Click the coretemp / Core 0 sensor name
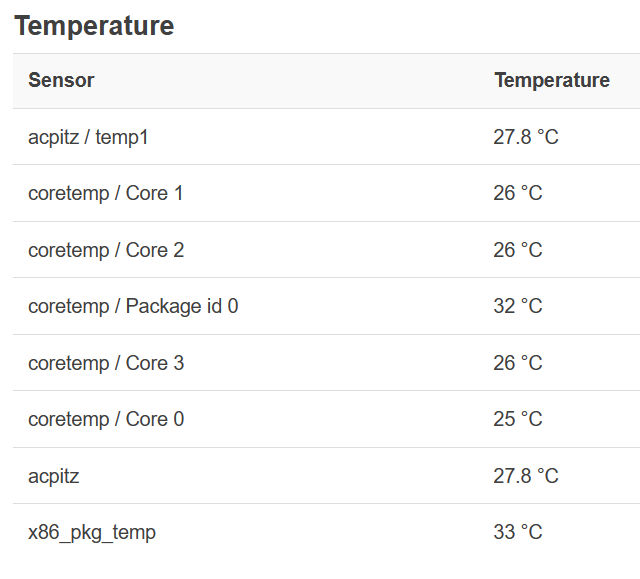 click(105, 419)
